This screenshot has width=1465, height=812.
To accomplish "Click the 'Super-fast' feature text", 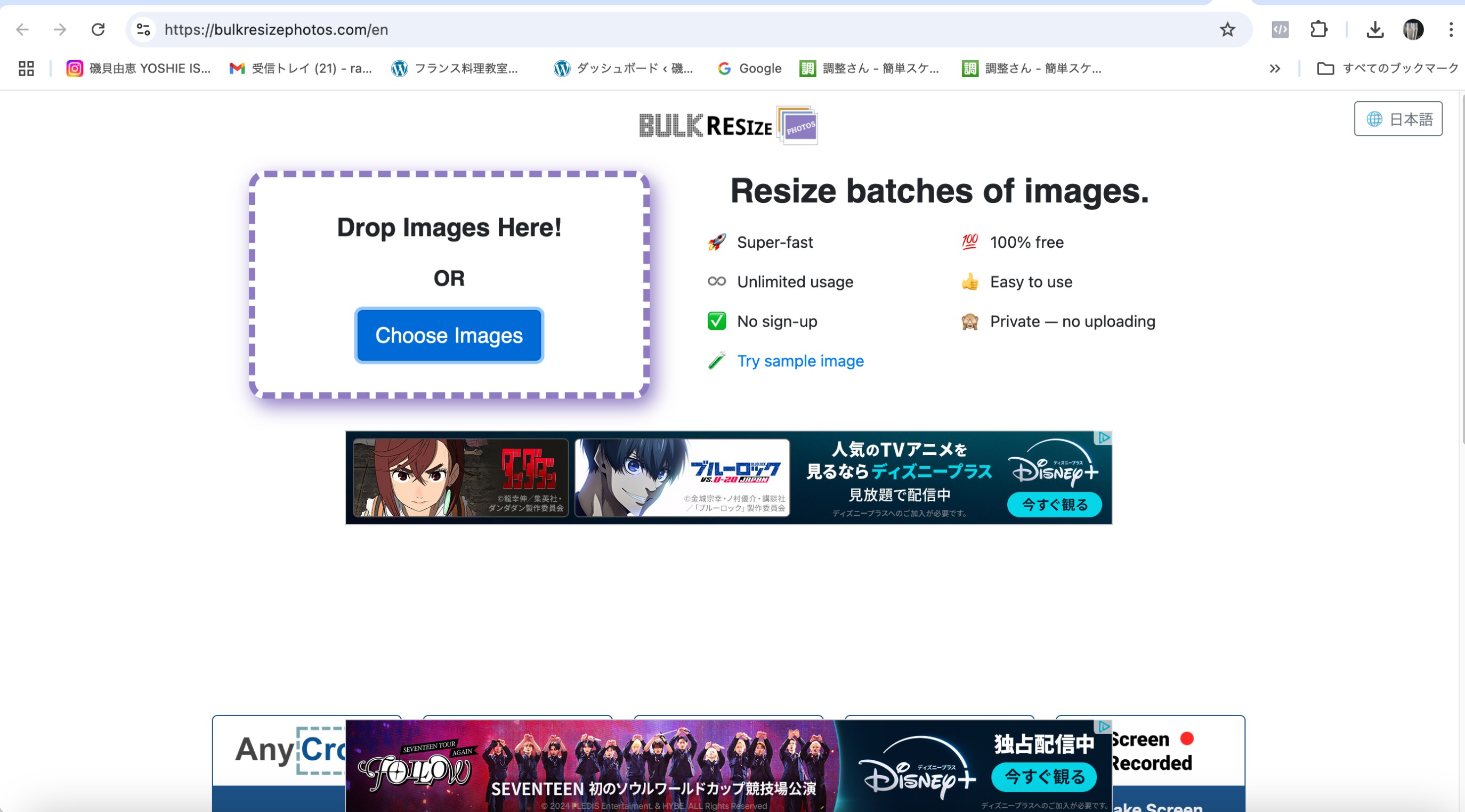I will 774,242.
